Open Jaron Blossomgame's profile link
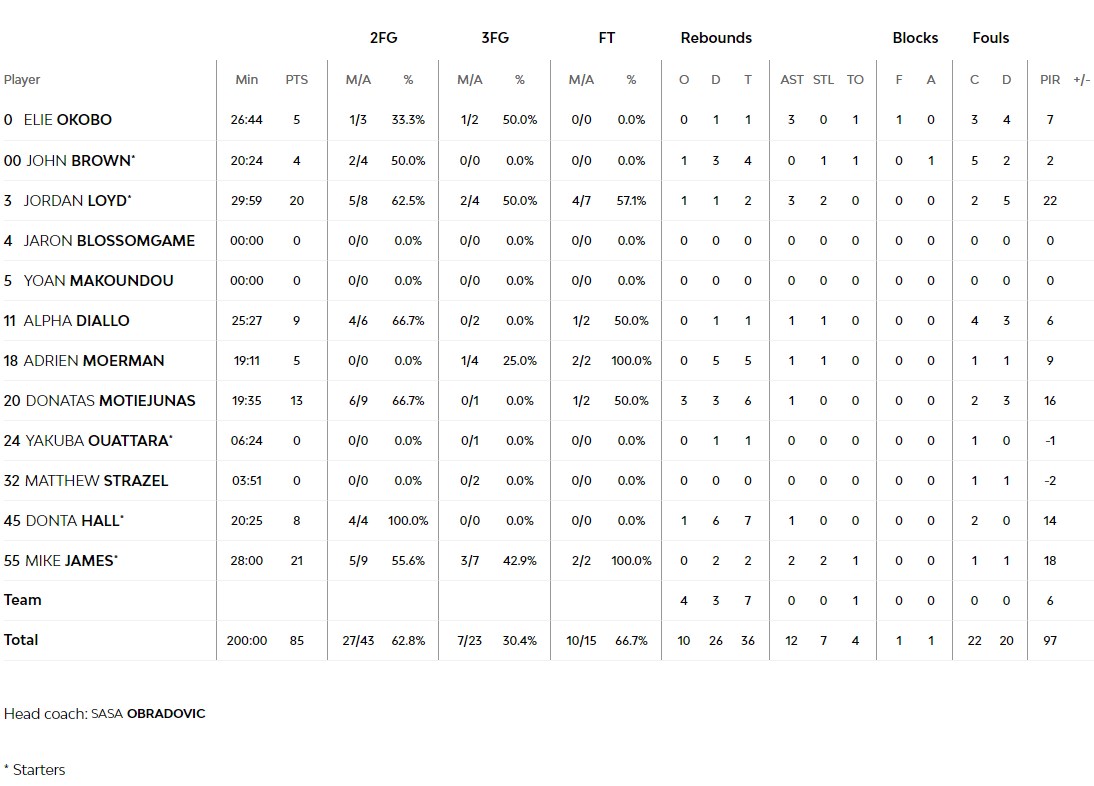Image resolution: width=1094 pixels, height=786 pixels. tap(109, 240)
